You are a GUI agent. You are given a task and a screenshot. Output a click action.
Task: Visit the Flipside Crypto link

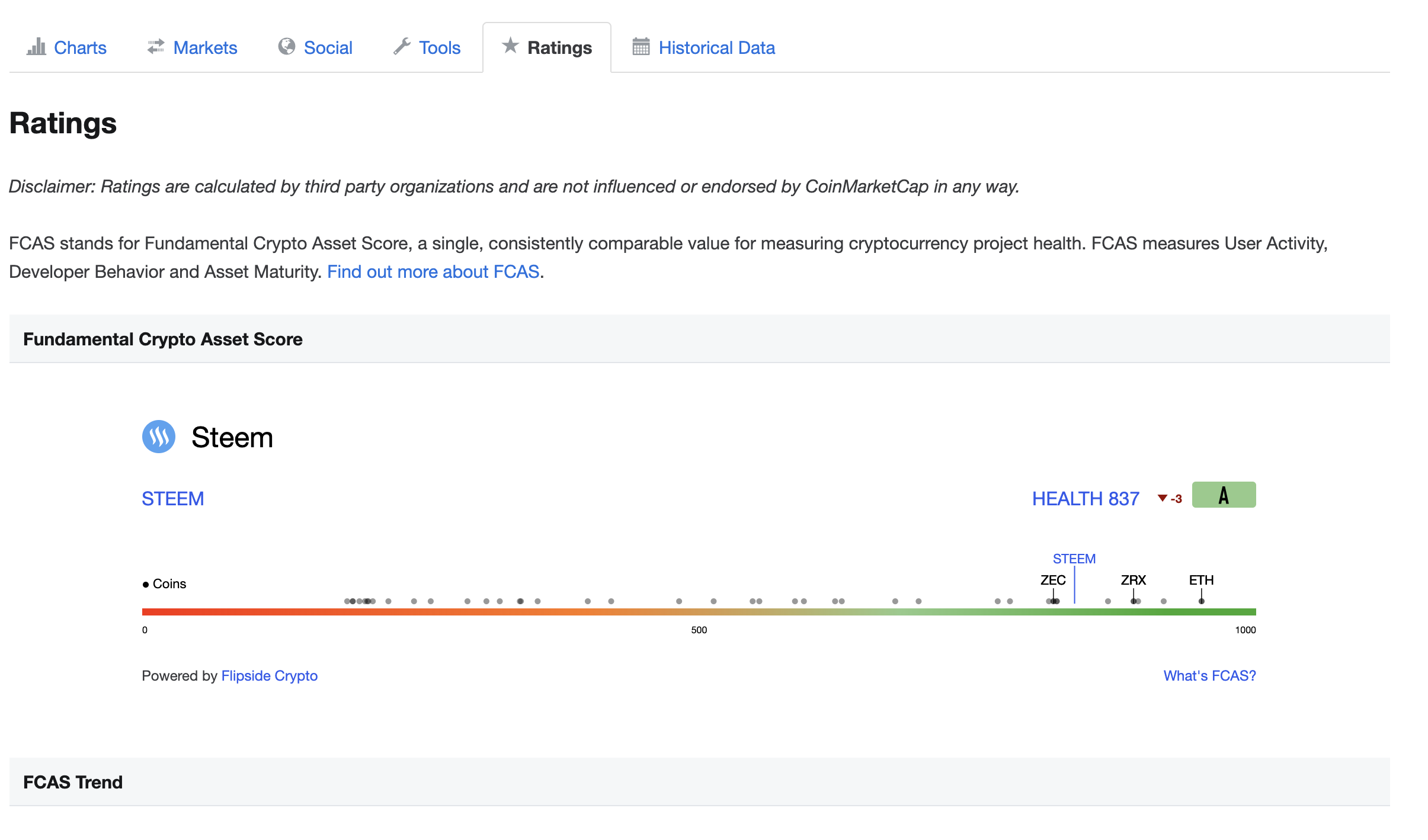[269, 676]
